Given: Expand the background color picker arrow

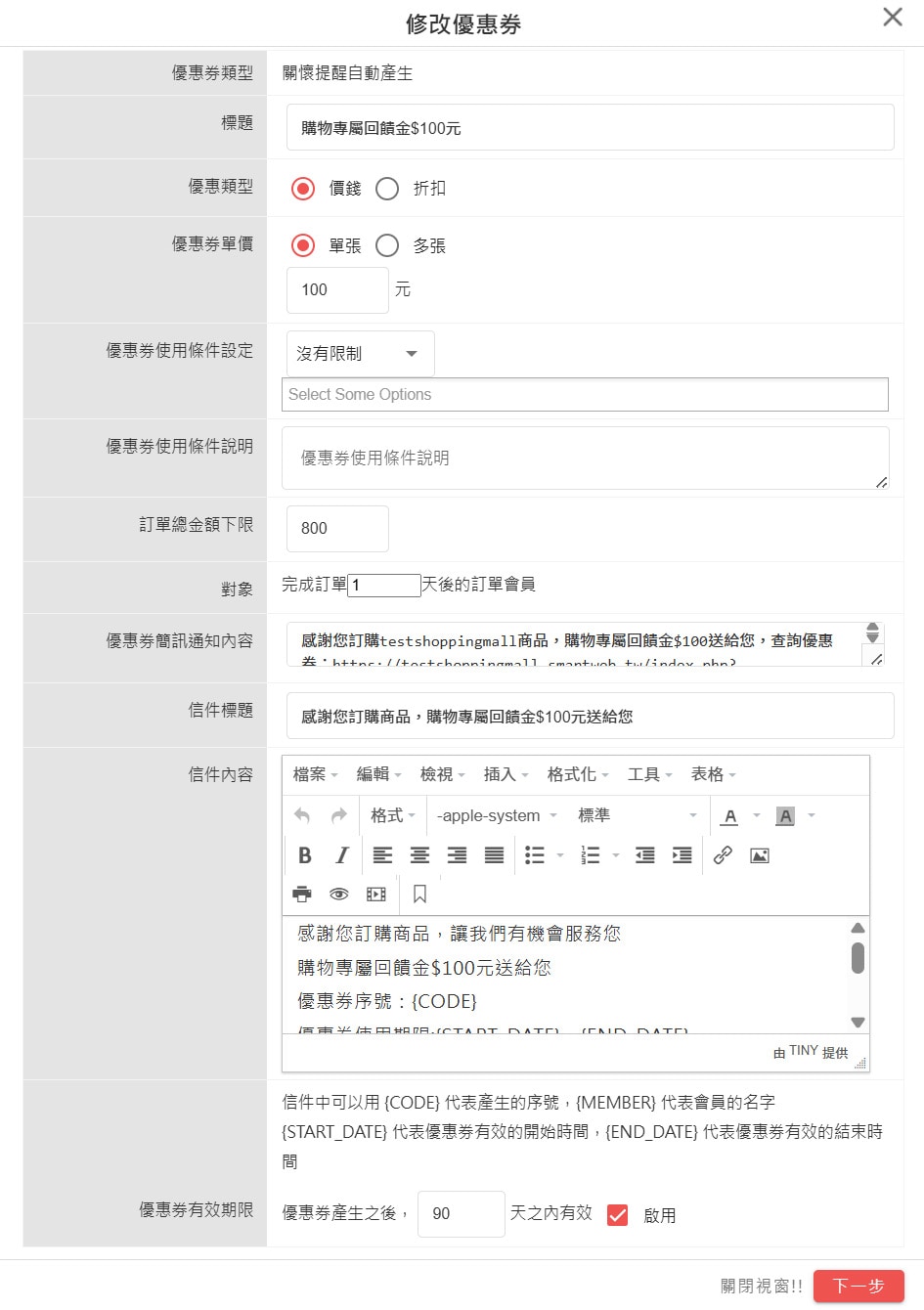Looking at the screenshot, I should [x=812, y=815].
